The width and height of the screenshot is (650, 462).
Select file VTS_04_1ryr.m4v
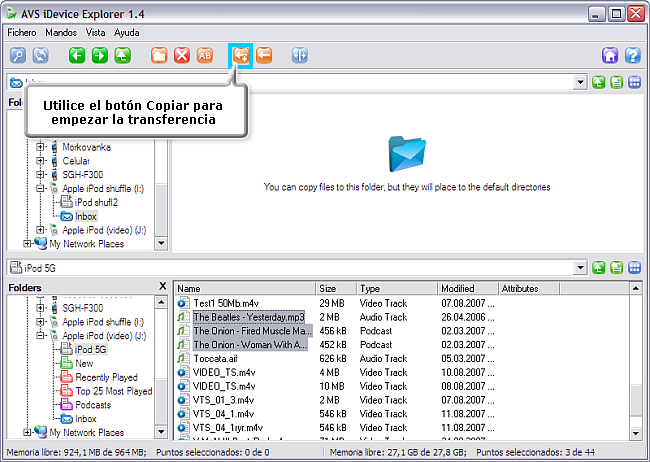228,428
